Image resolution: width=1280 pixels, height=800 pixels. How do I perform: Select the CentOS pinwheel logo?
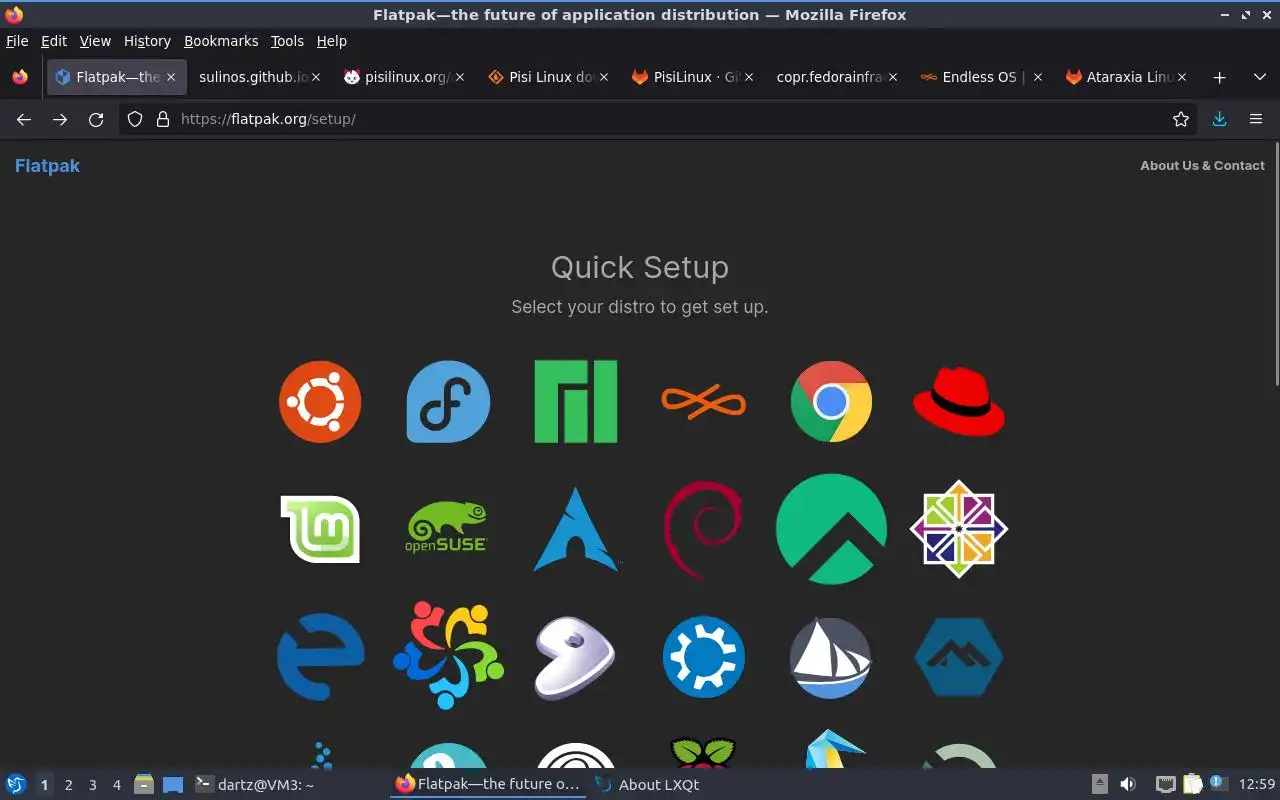(x=959, y=529)
